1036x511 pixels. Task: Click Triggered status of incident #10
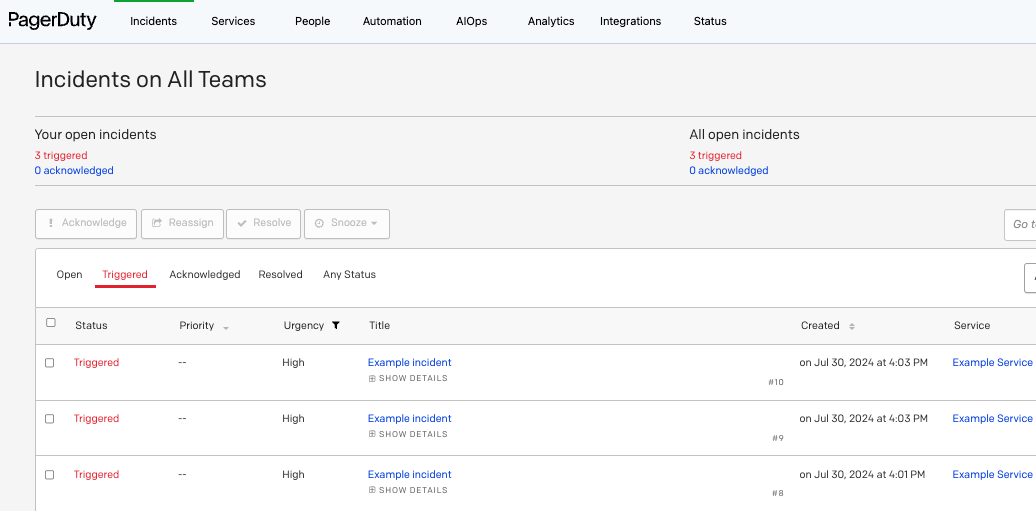[96, 362]
